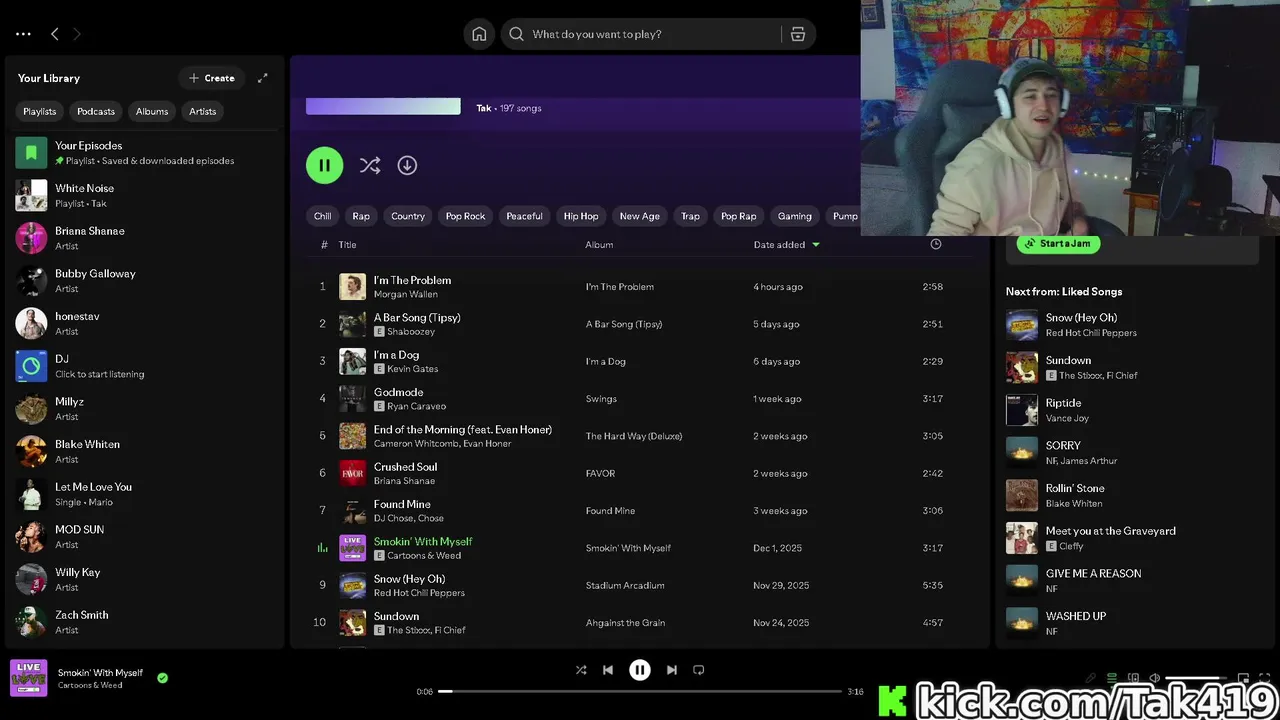
Task: Mute with the volume speaker icon
Action: (1155, 678)
